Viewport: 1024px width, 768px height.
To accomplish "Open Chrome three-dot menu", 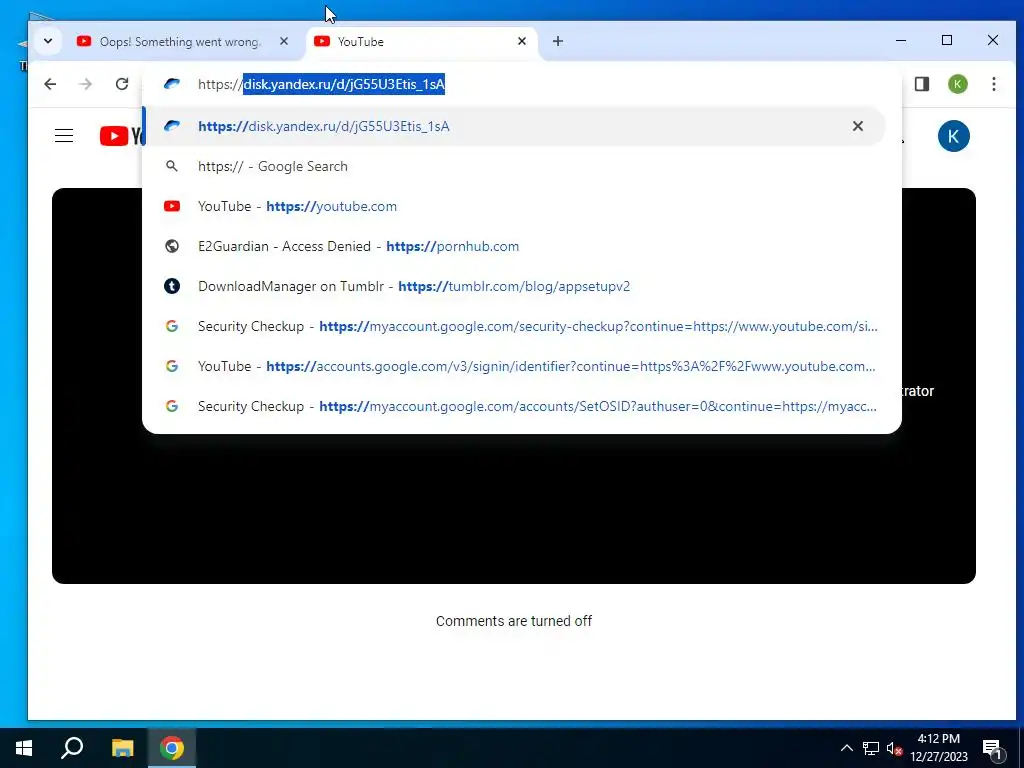I will tap(994, 84).
